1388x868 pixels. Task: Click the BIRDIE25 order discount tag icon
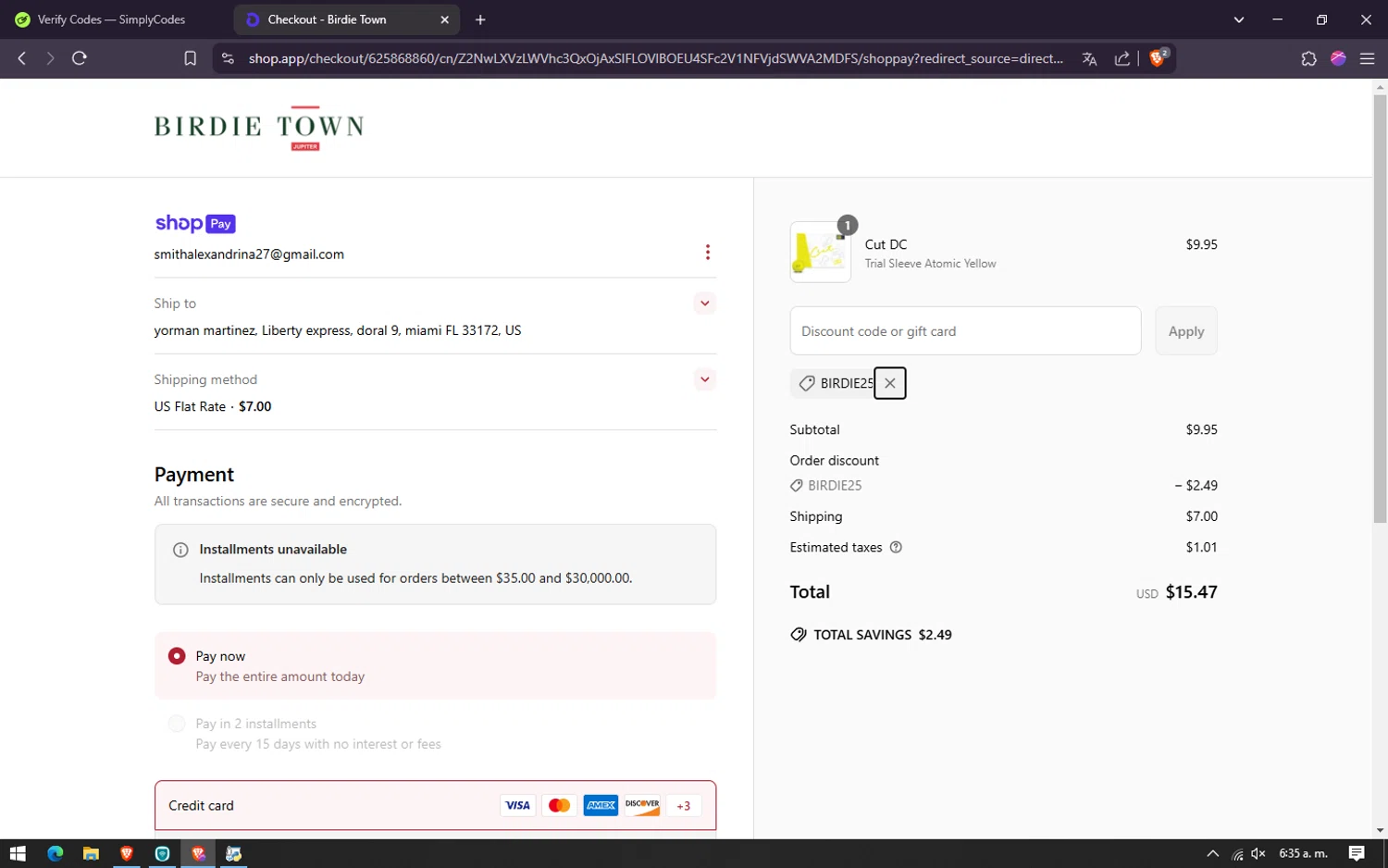(x=796, y=485)
